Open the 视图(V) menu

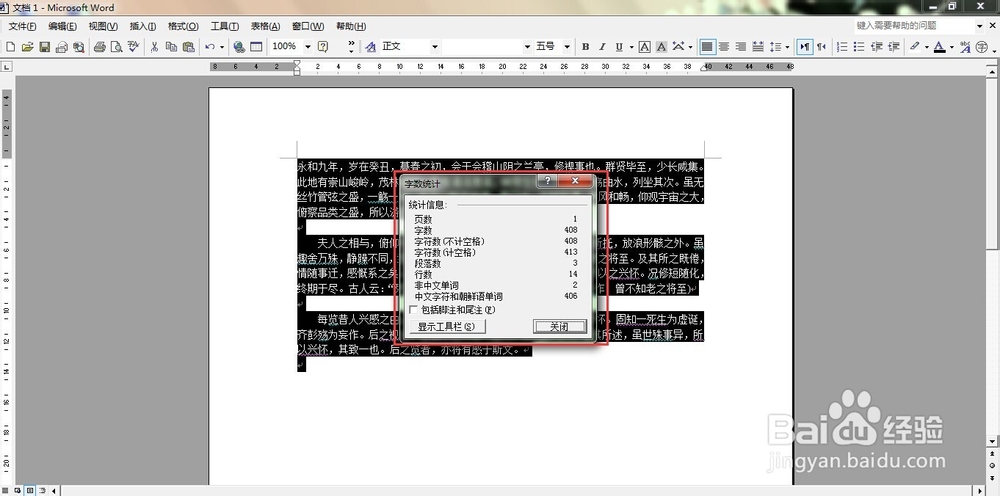pos(103,26)
